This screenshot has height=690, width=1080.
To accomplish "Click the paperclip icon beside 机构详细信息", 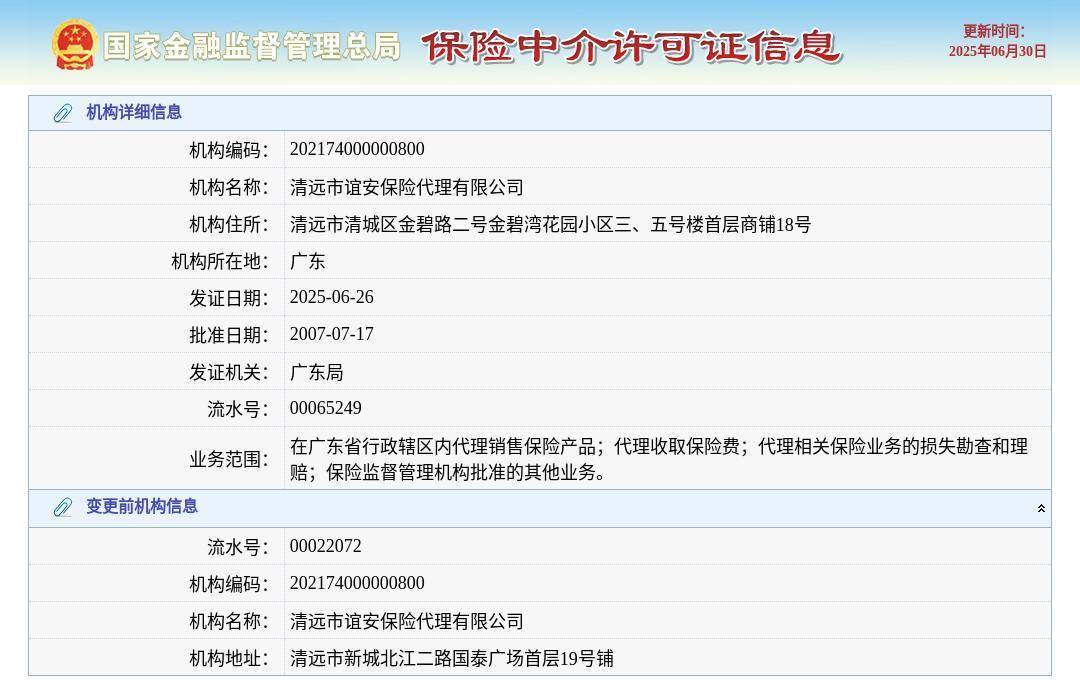I will coord(63,113).
